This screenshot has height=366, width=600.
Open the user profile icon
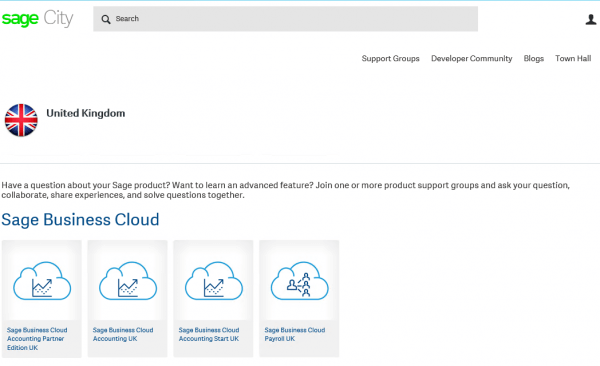(x=591, y=20)
